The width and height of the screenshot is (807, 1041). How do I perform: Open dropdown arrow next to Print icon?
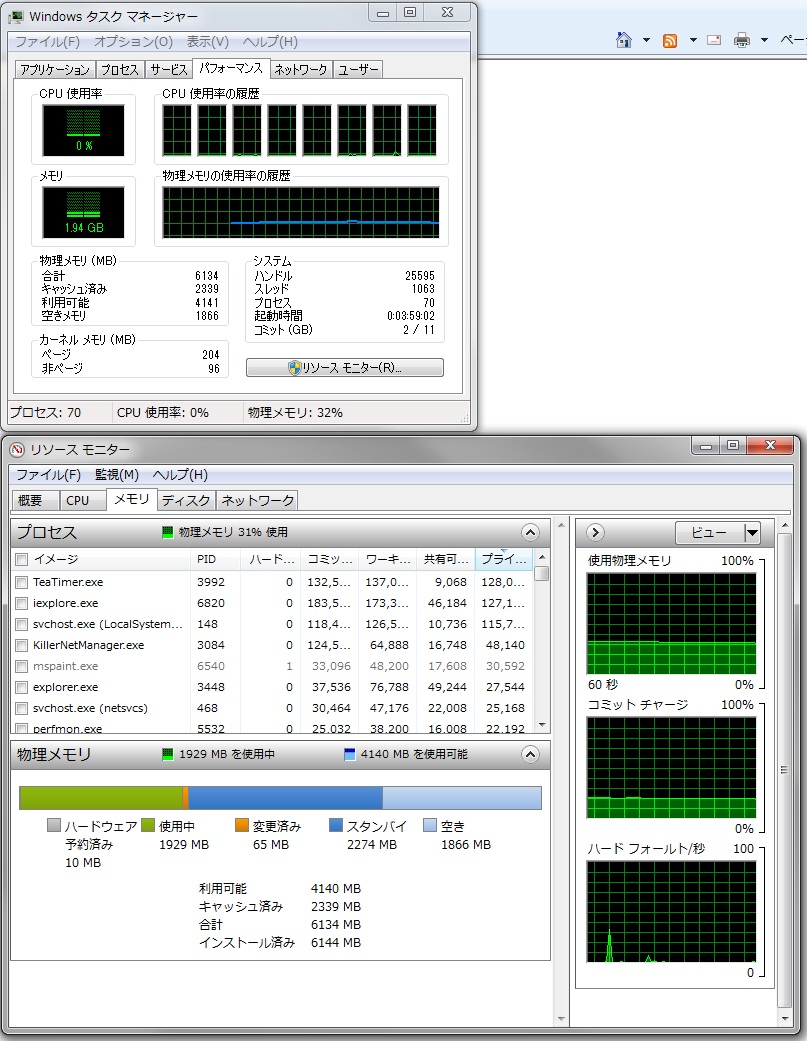tap(765, 40)
